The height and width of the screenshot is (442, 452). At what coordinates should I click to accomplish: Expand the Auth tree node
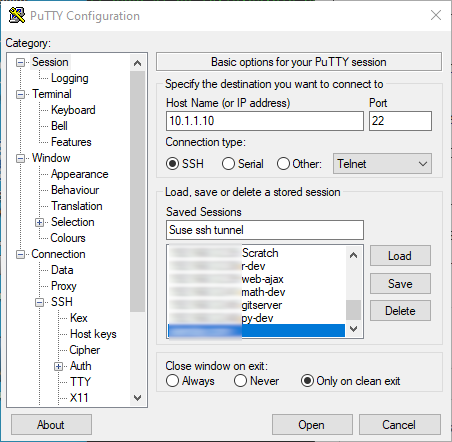click(x=58, y=366)
